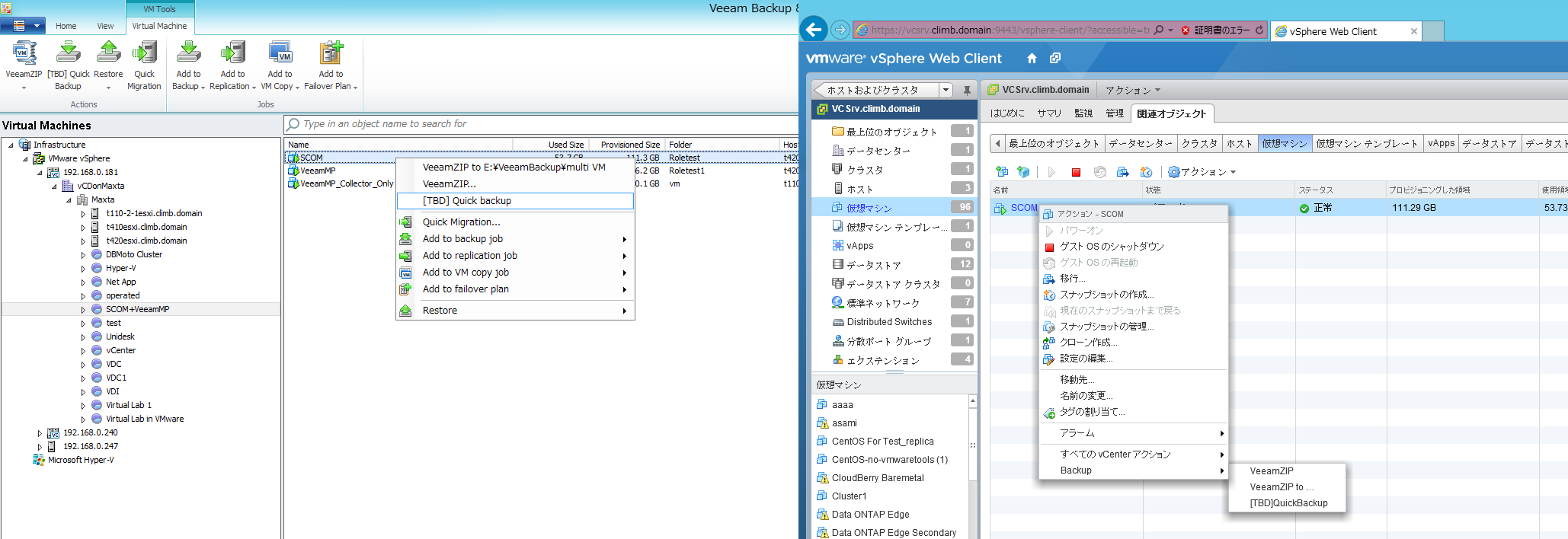This screenshot has height=539, width=1568.
Task: Choose Add to backup job menu entry
Action: 515,239
